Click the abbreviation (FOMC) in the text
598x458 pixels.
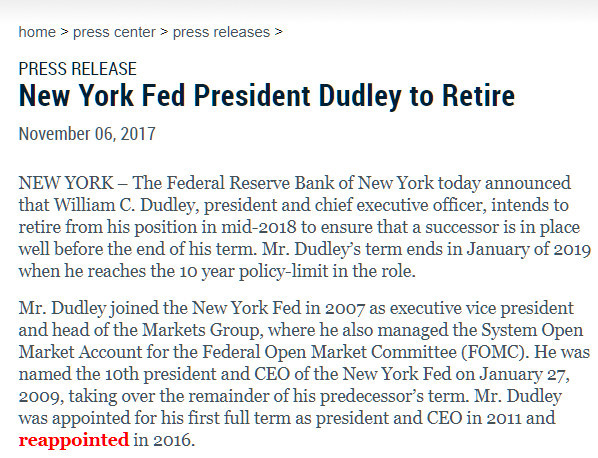coord(494,352)
